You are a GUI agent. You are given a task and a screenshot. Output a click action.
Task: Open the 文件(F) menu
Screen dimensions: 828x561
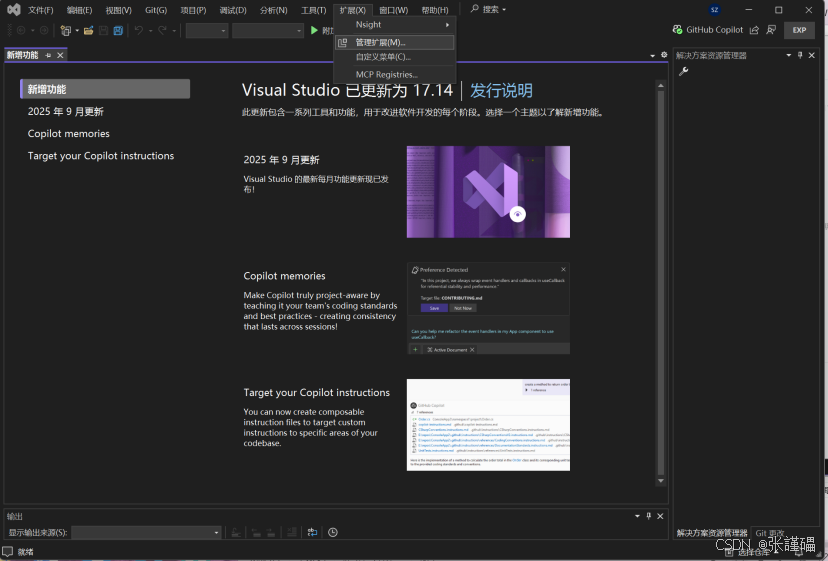click(41, 10)
